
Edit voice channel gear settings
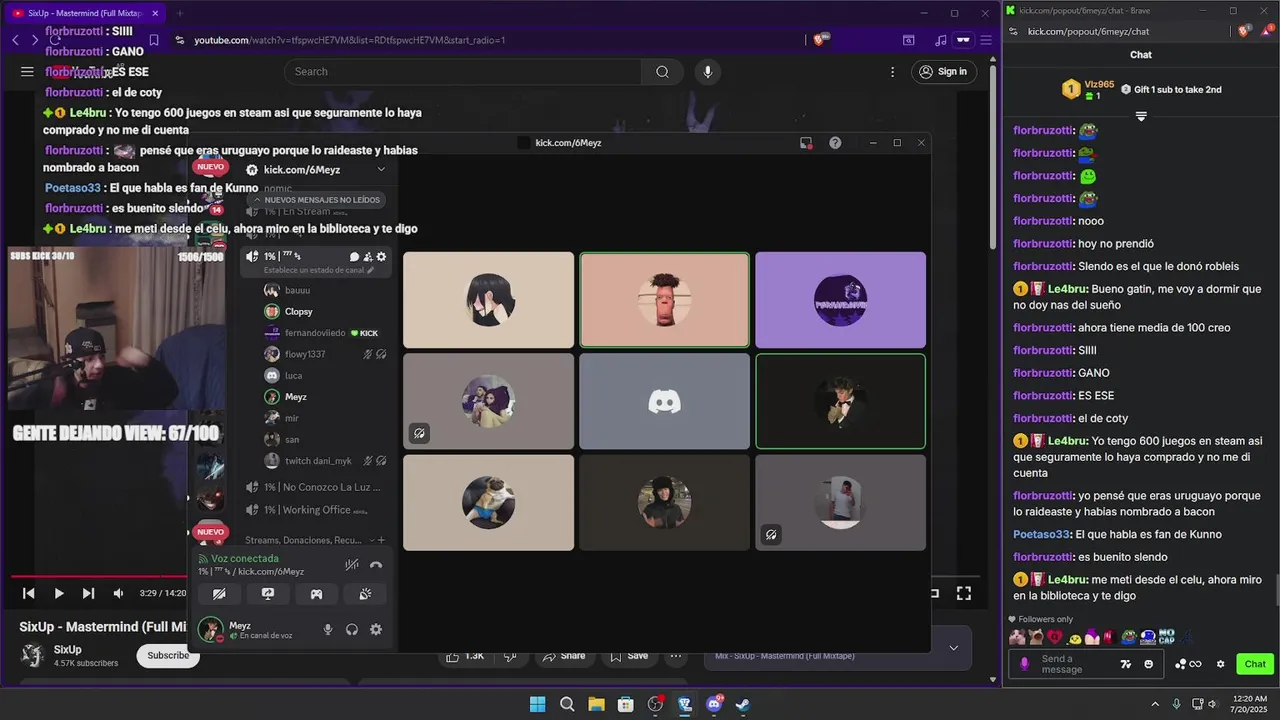click(x=381, y=257)
